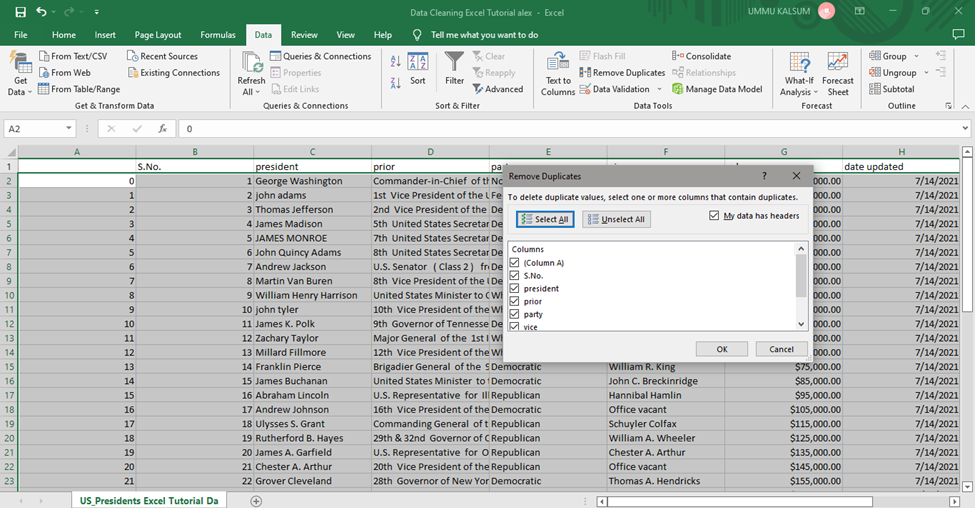Click the Unselect All button
This screenshot has width=975, height=508.
pyautogui.click(x=617, y=219)
